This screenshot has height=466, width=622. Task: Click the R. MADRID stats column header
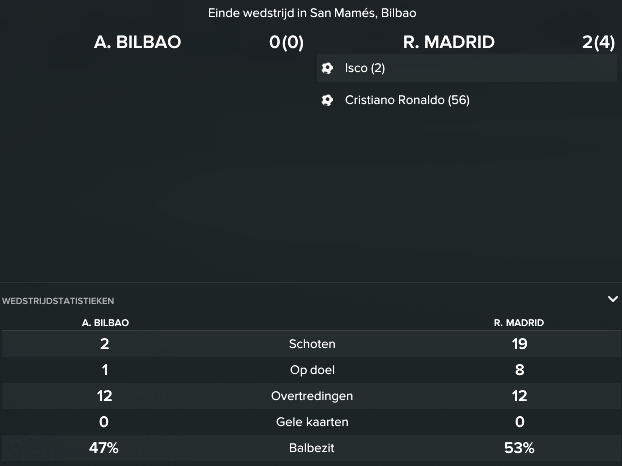click(518, 323)
